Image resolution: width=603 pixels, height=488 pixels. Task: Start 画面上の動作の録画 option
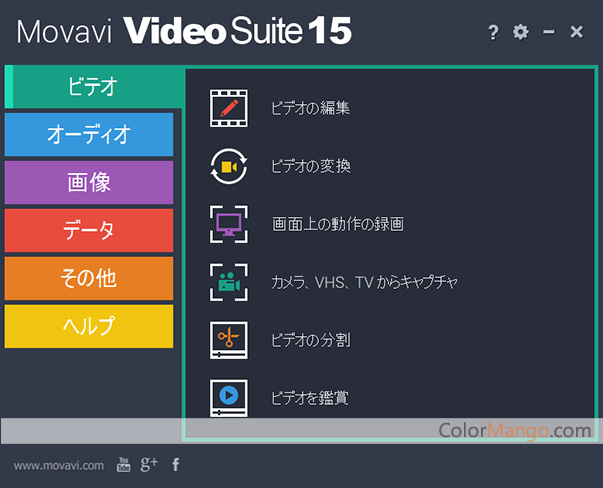click(338, 224)
